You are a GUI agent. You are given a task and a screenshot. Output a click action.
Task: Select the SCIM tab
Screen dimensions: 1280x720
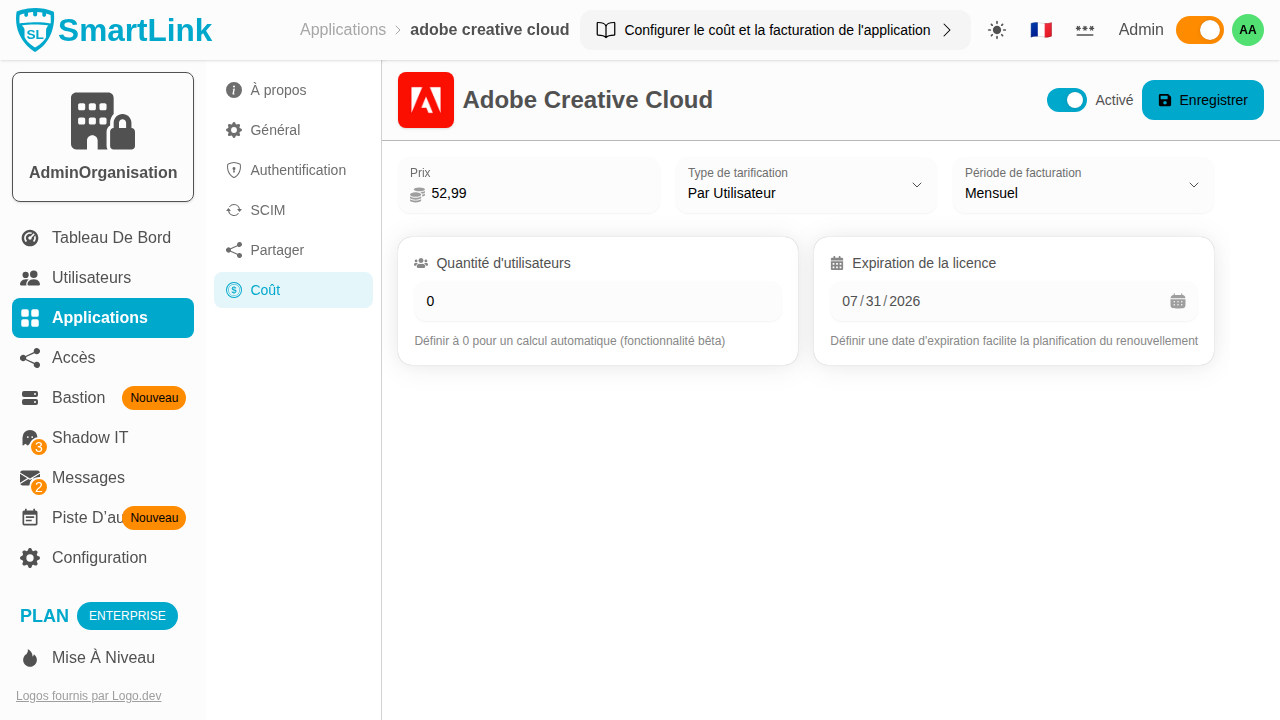[268, 210]
